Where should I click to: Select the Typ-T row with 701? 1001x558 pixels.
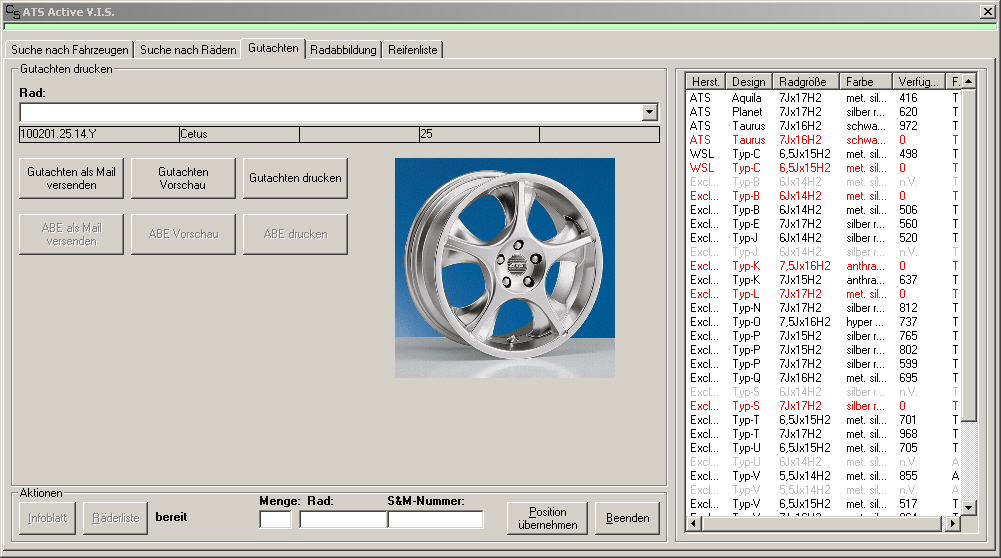click(x=824, y=420)
